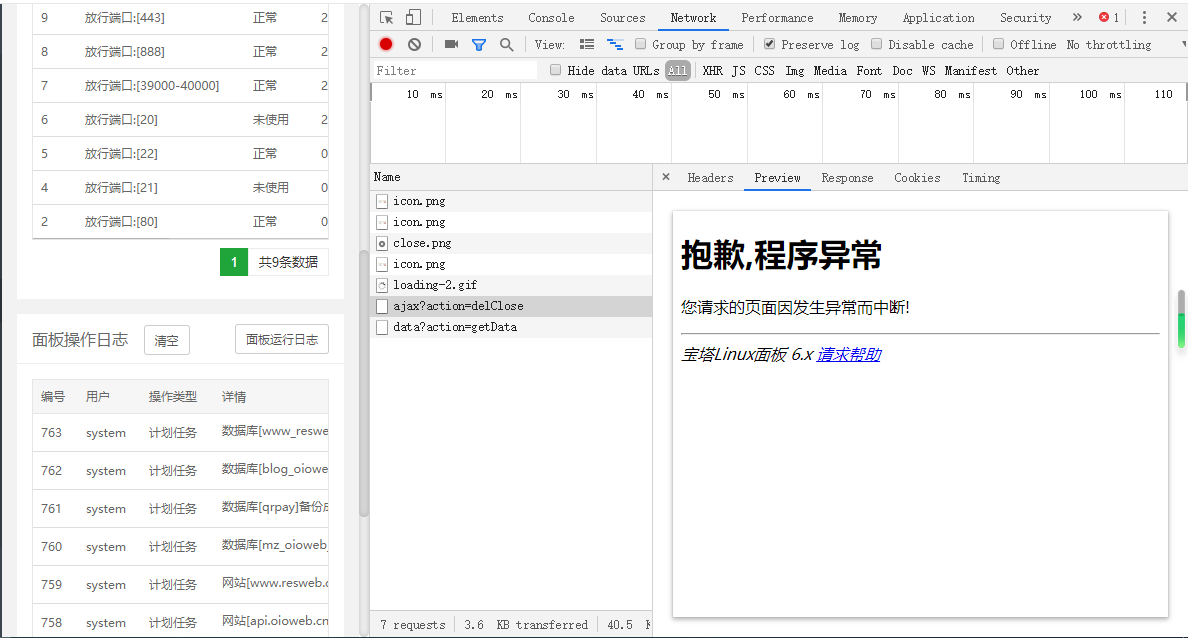Toggle the device toolbar icon

point(413,17)
